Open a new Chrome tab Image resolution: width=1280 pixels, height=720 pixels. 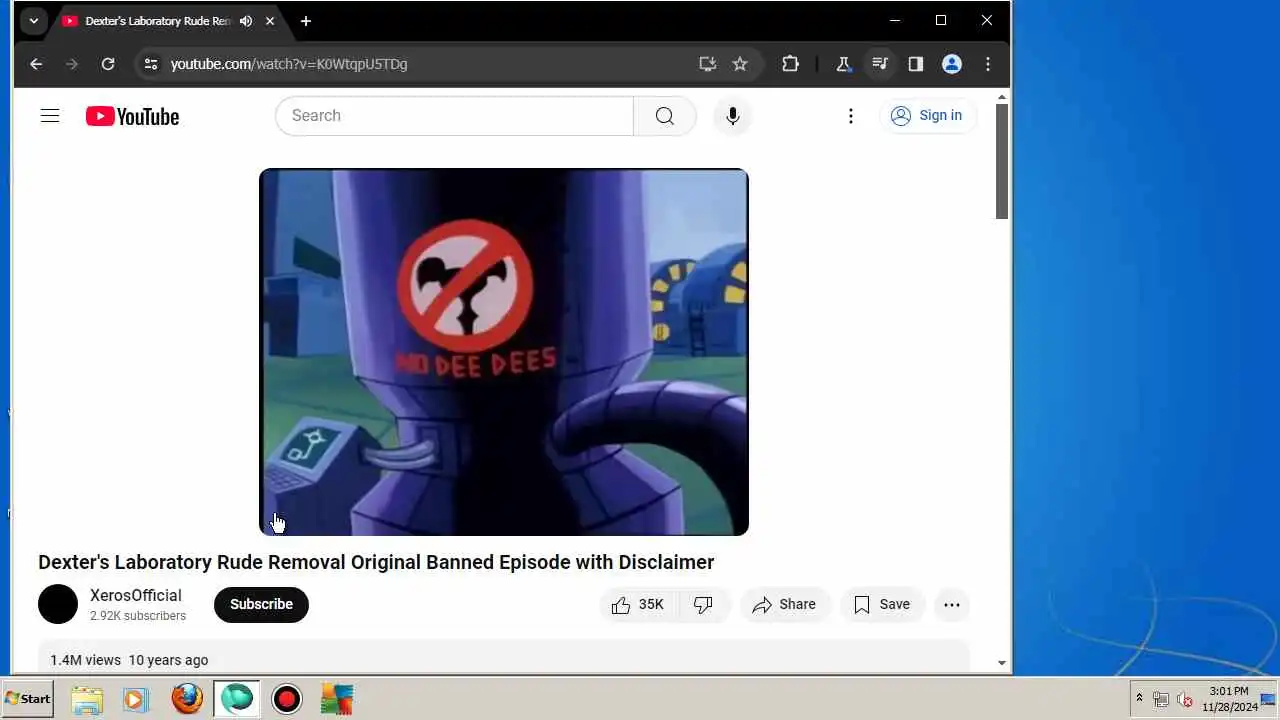(306, 21)
